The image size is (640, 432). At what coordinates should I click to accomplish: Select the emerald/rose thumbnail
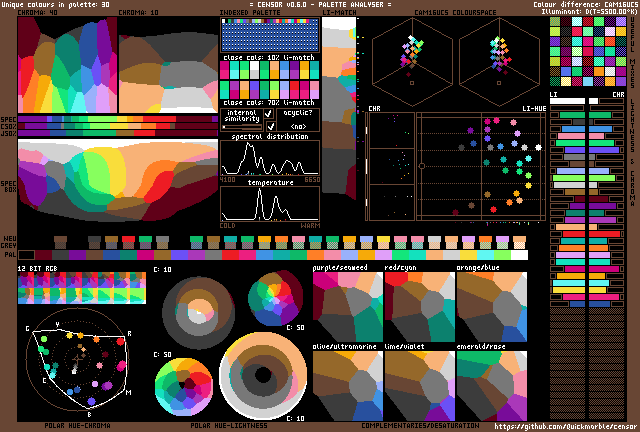pos(491,385)
